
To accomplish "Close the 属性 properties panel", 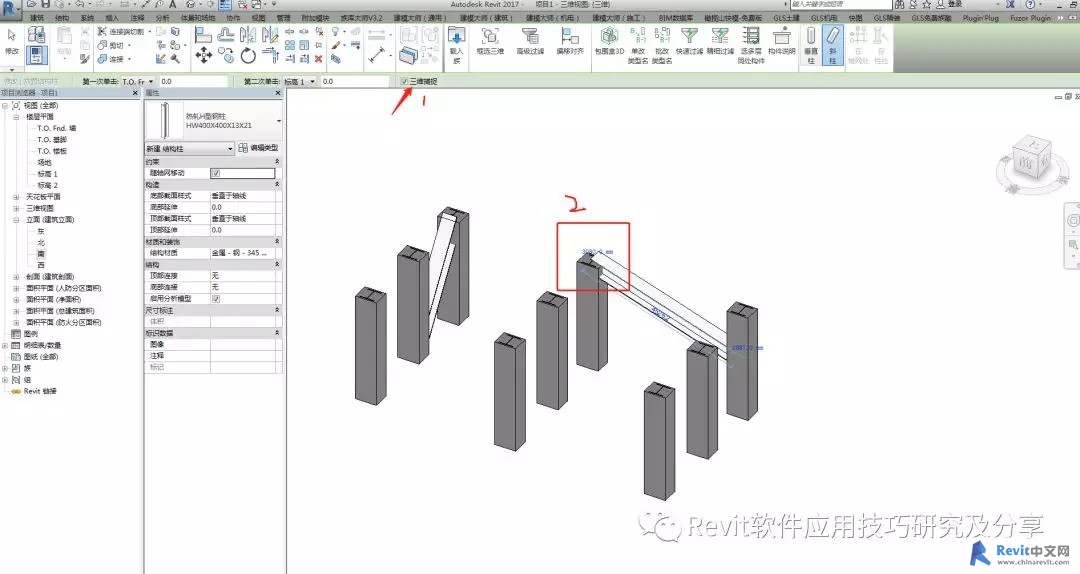I will coord(278,92).
